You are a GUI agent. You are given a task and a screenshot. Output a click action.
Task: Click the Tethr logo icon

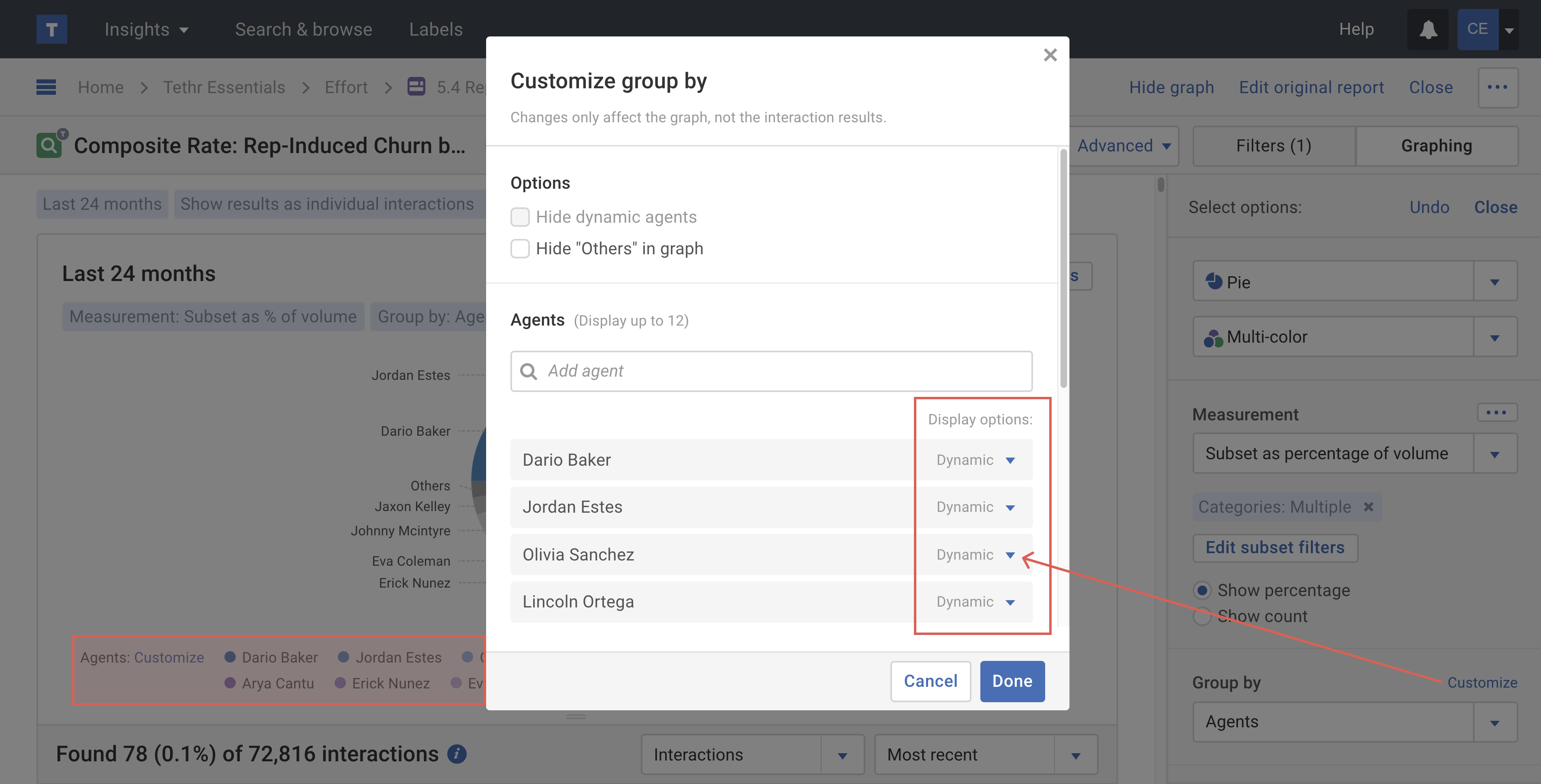point(51,29)
